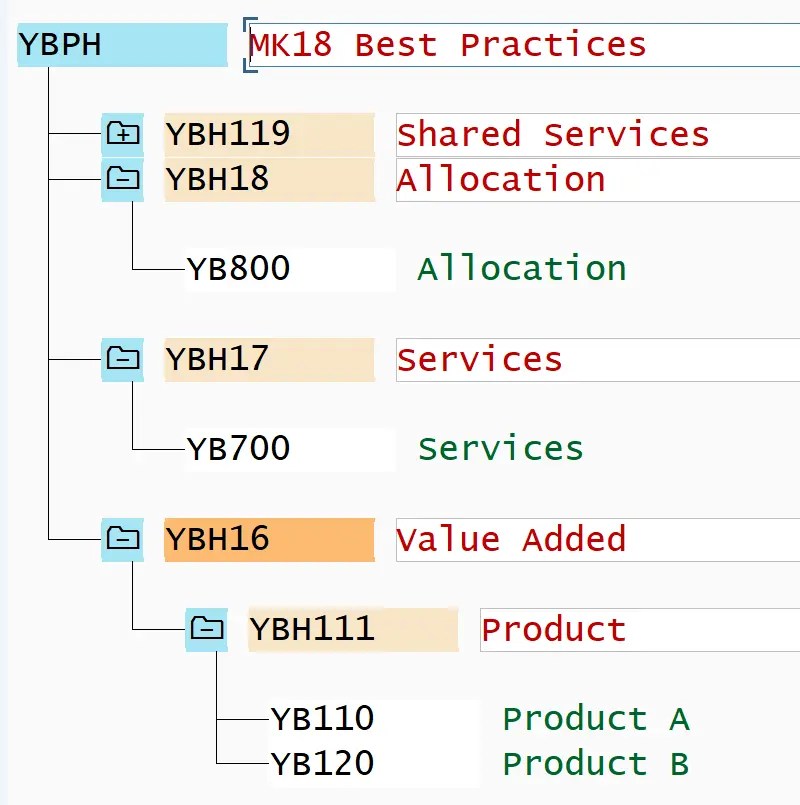
Task: Collapse the YBH16 folder node
Action: (123, 540)
